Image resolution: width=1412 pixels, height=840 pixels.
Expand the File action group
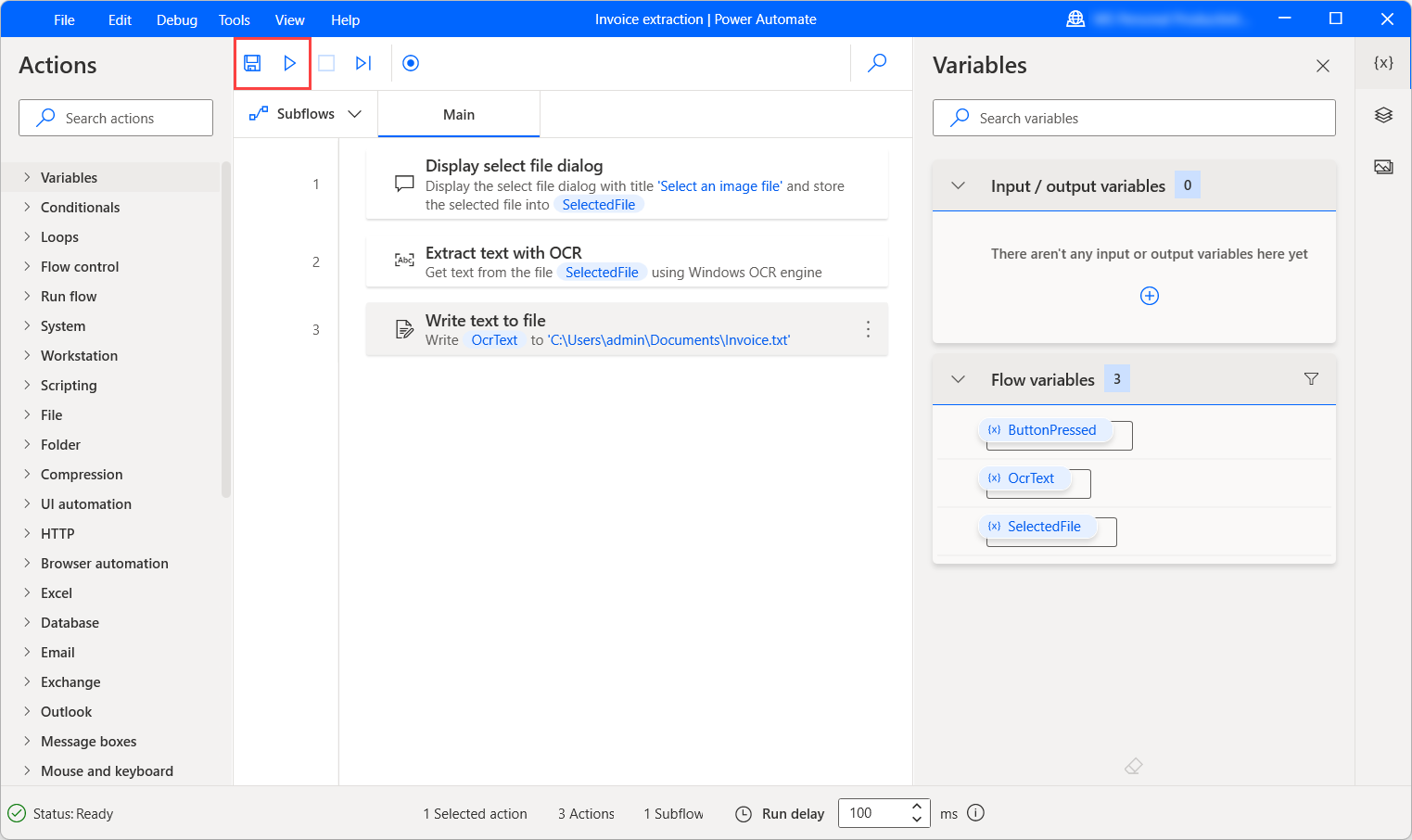click(x=27, y=414)
